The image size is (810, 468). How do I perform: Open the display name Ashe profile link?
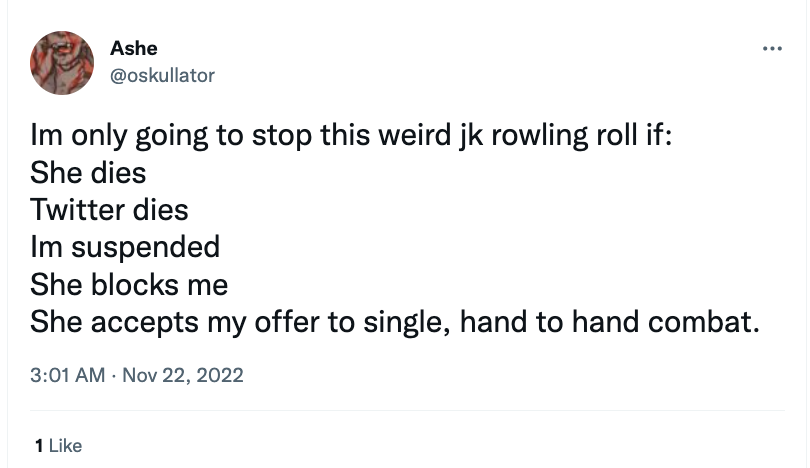133,48
